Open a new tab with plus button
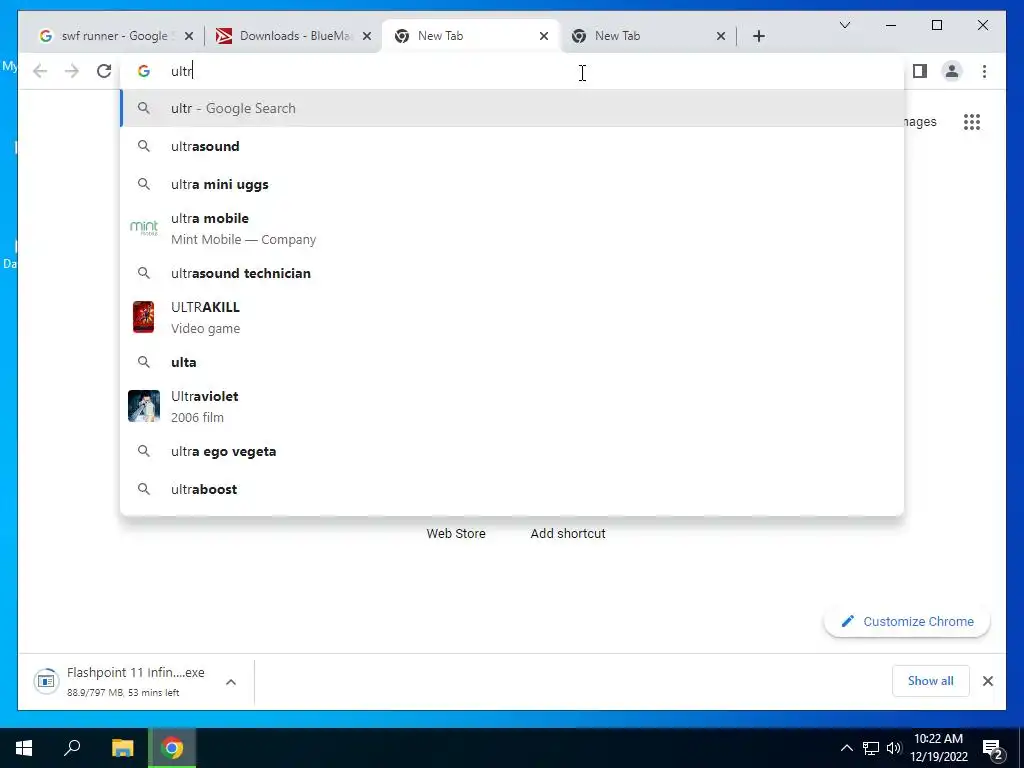Screen dimensions: 1024x768 click(x=759, y=36)
